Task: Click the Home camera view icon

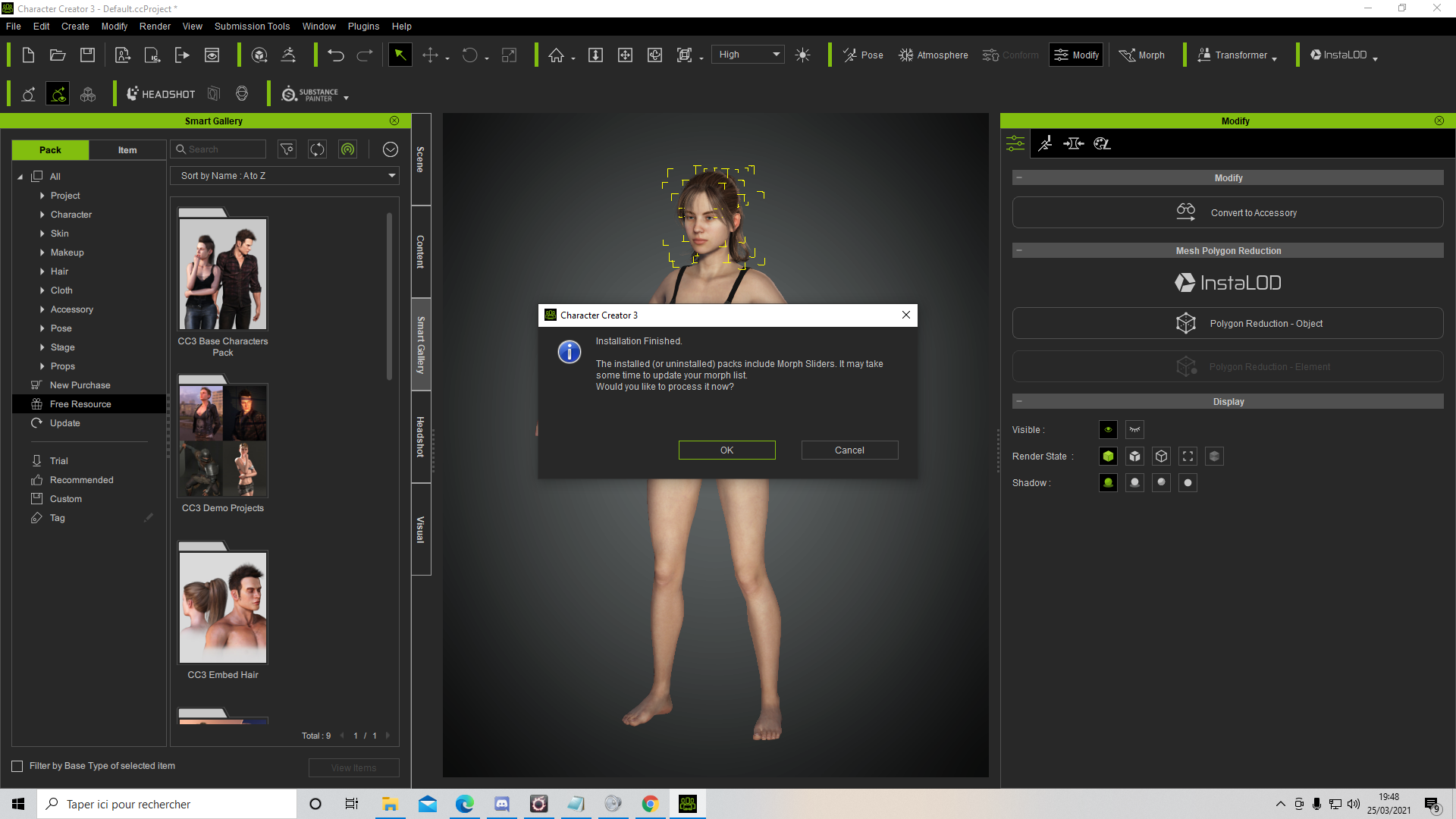Action: coord(556,55)
